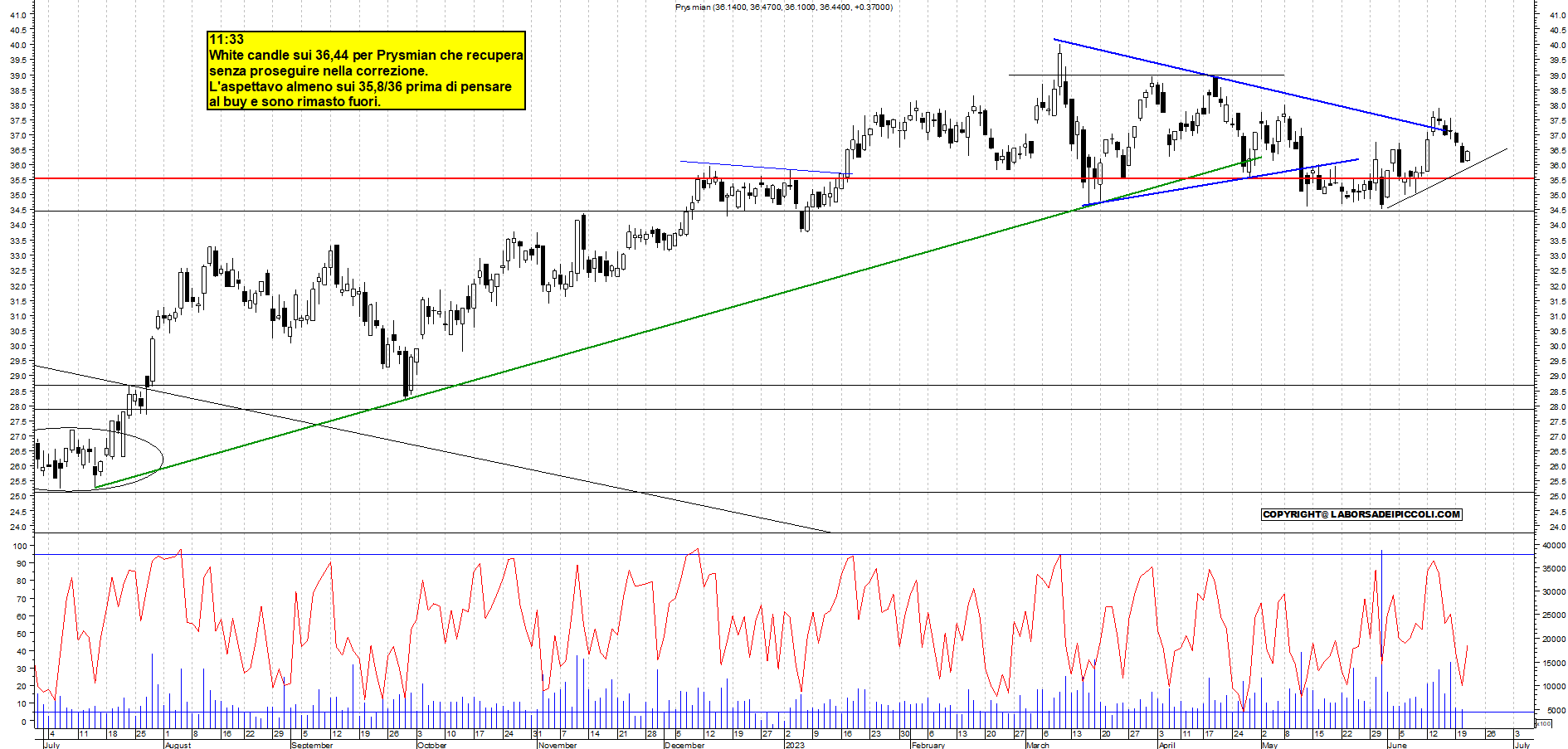Click the April label on the time axis

(1167, 745)
